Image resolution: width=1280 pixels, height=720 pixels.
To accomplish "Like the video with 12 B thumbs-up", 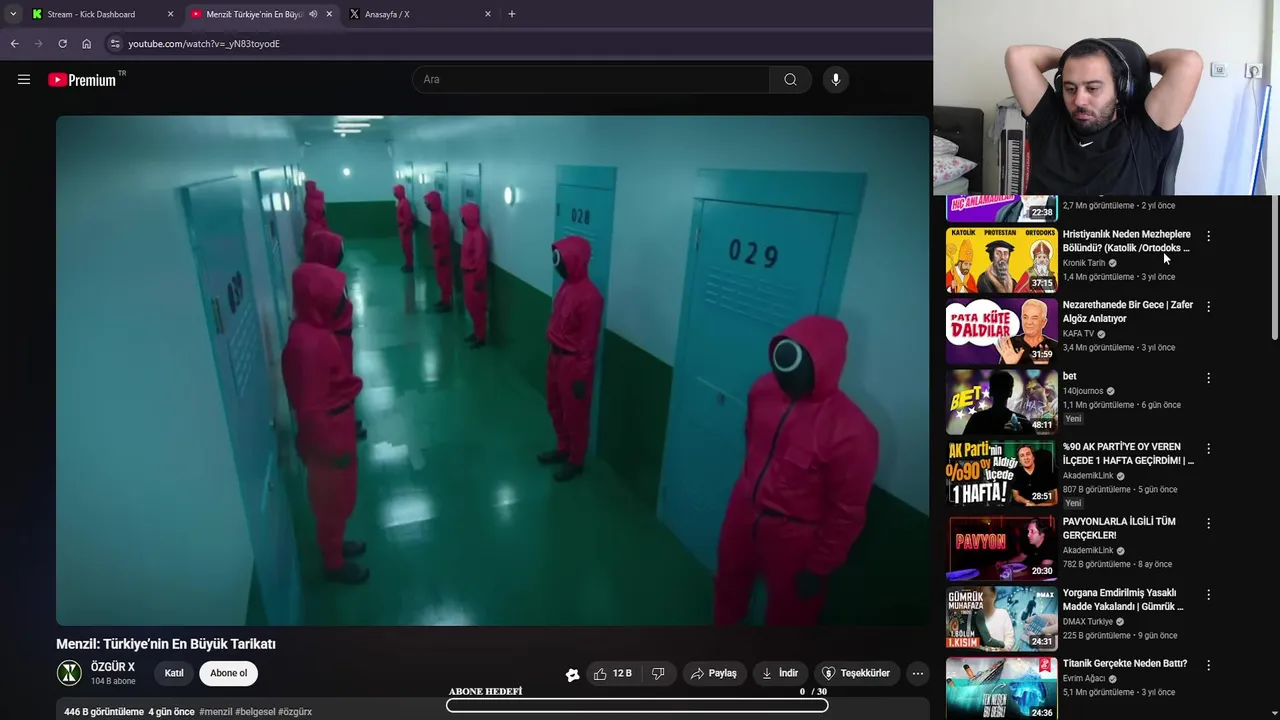I will 611,673.
